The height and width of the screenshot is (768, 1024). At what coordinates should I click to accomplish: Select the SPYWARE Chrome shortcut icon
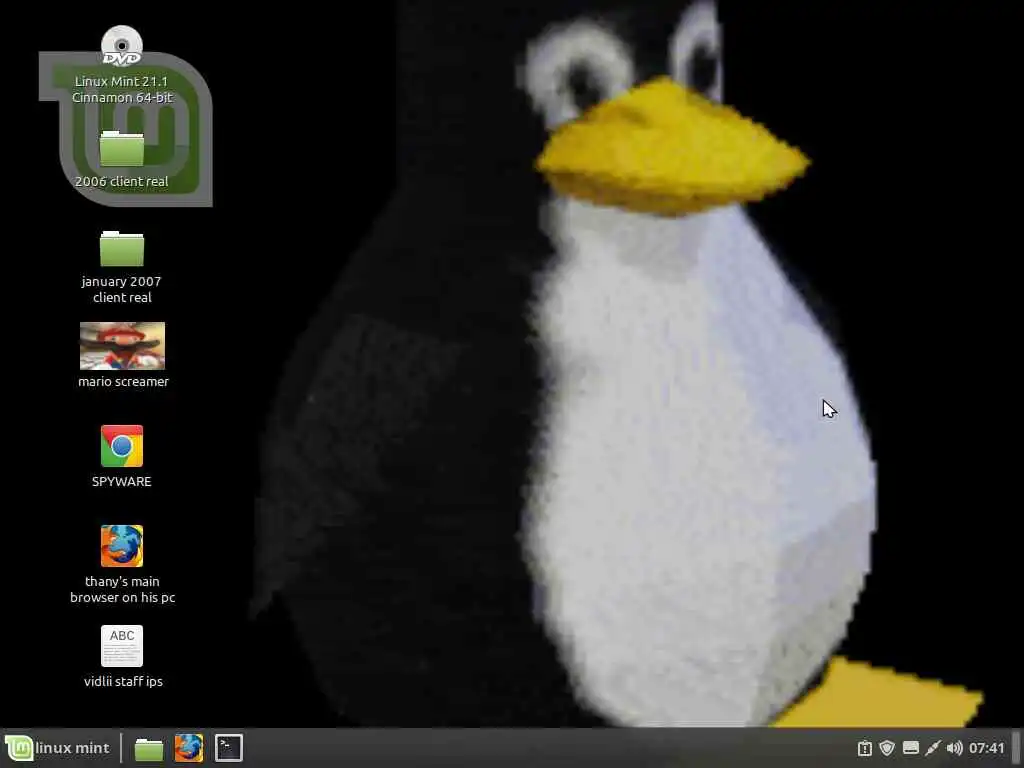pos(121,446)
